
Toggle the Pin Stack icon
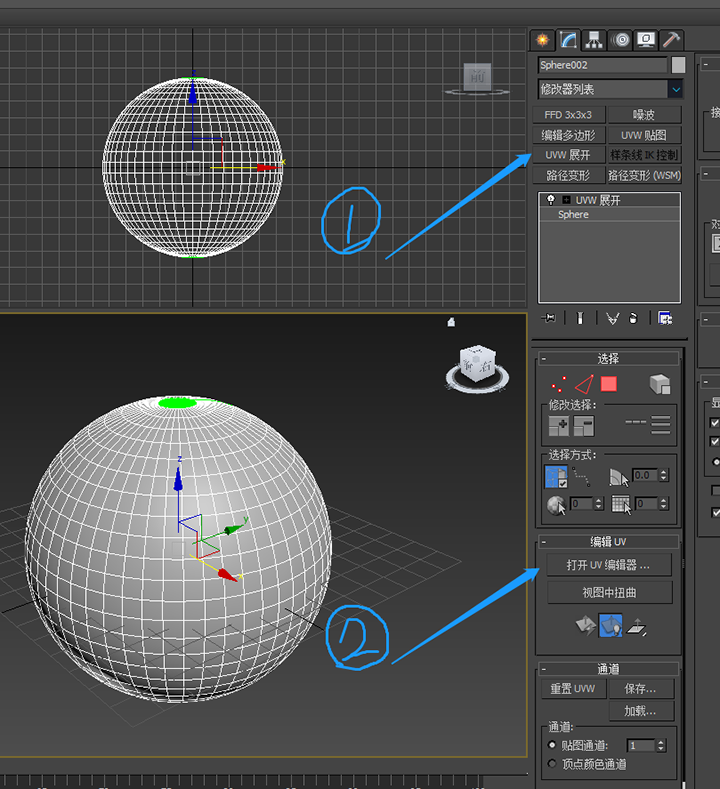coord(548,318)
